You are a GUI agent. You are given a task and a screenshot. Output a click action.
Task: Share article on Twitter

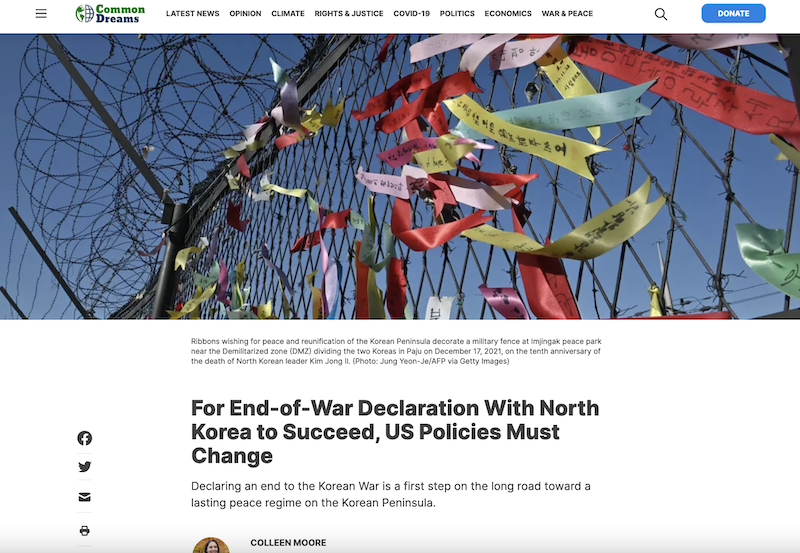[85, 467]
